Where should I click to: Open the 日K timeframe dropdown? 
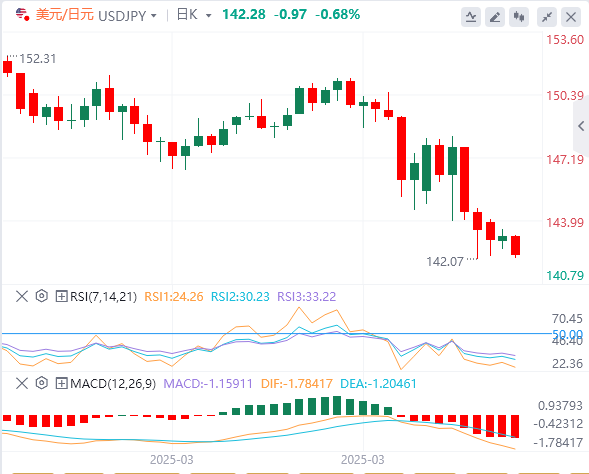(x=194, y=15)
